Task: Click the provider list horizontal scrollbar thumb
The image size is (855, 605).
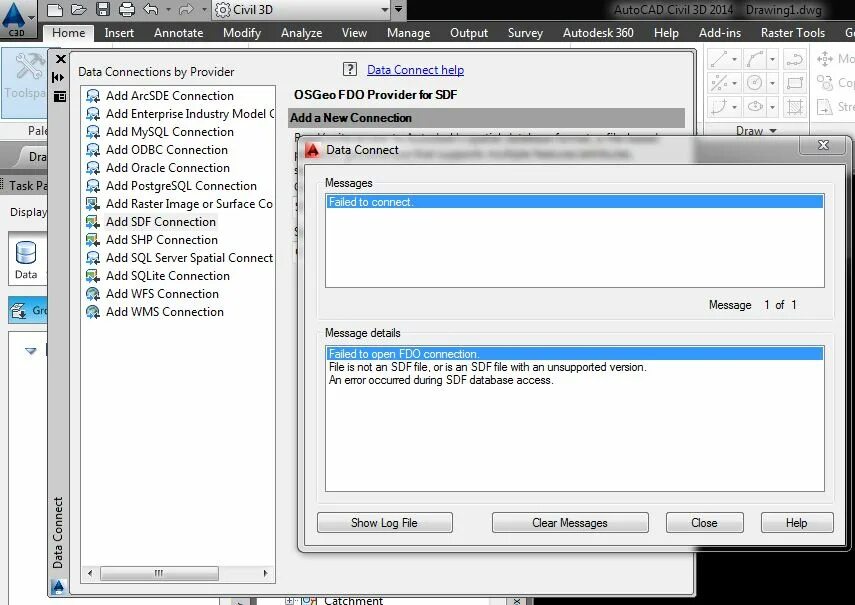Action: [159, 573]
